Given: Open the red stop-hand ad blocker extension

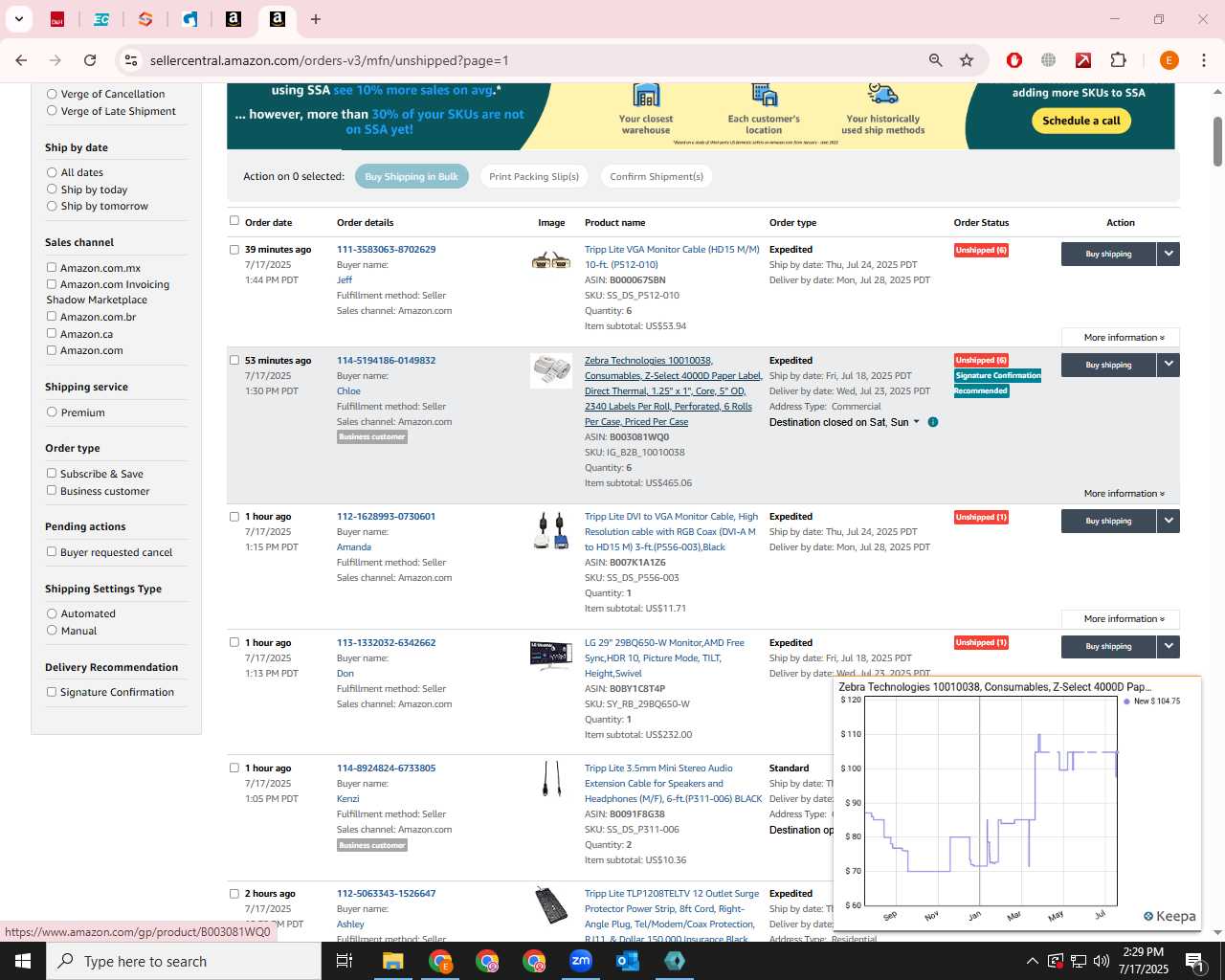Looking at the screenshot, I should coord(1014,60).
